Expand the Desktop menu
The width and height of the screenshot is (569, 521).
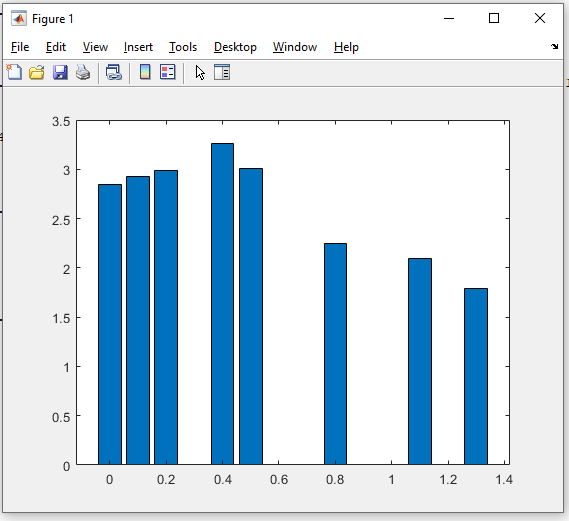235,47
